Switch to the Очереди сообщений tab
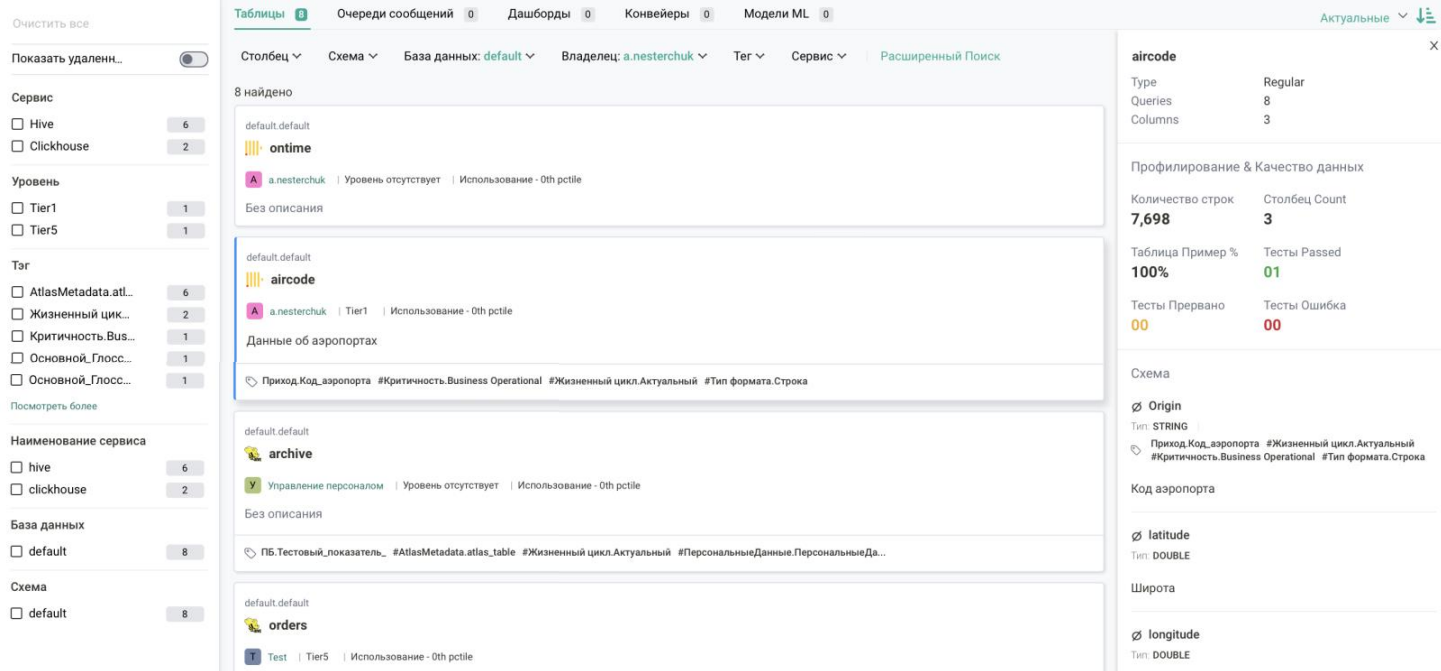 [x=407, y=14]
